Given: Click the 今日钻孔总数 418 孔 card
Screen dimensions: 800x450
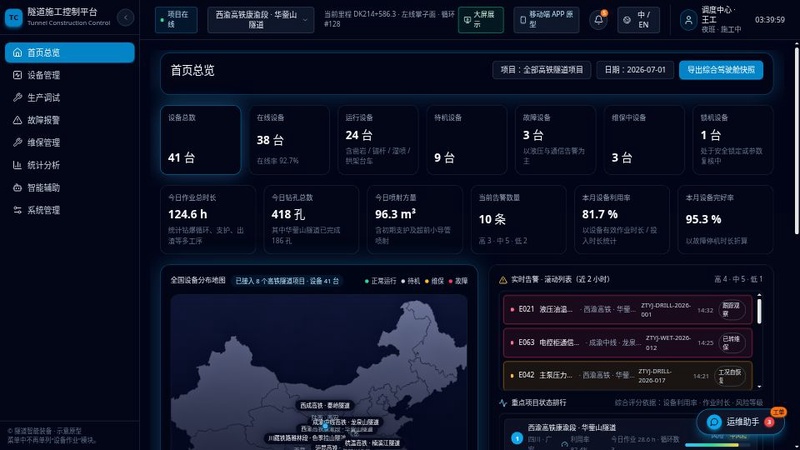Looking at the screenshot, I should [312, 219].
